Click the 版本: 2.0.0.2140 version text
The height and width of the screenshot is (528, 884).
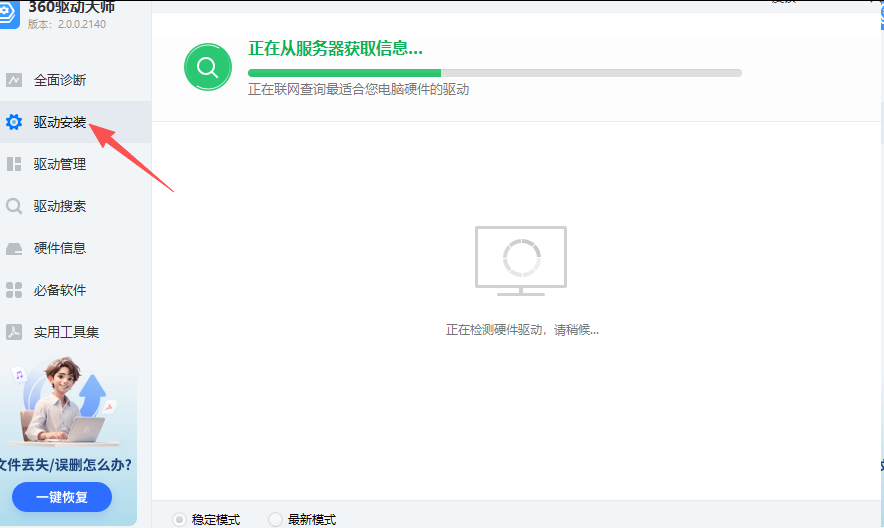[x=67, y=24]
